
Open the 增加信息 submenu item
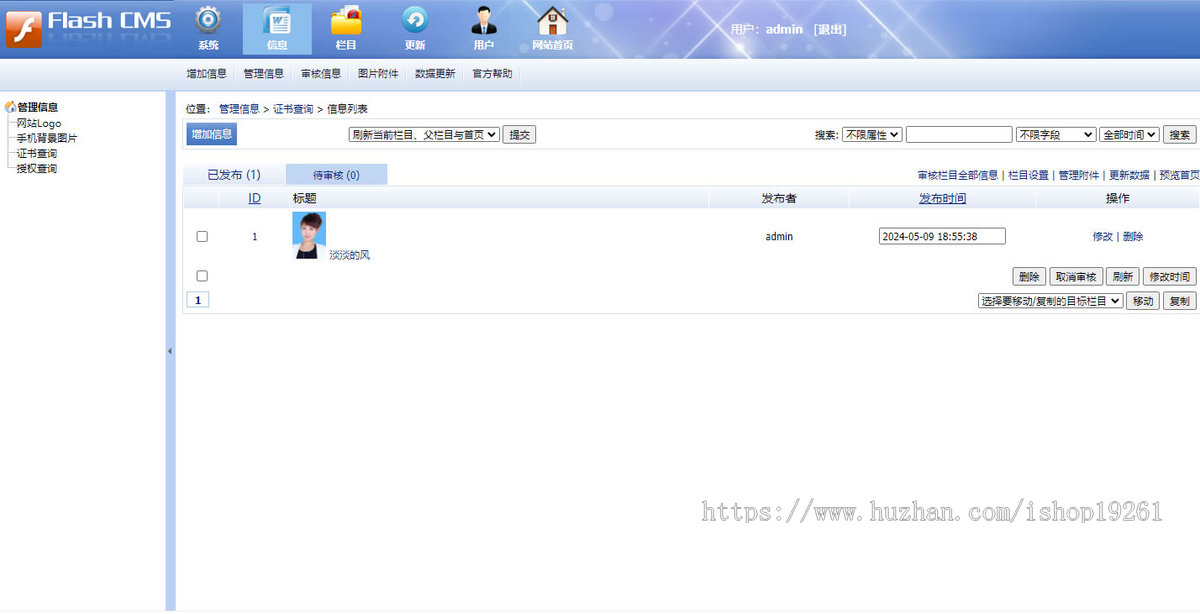[206, 74]
